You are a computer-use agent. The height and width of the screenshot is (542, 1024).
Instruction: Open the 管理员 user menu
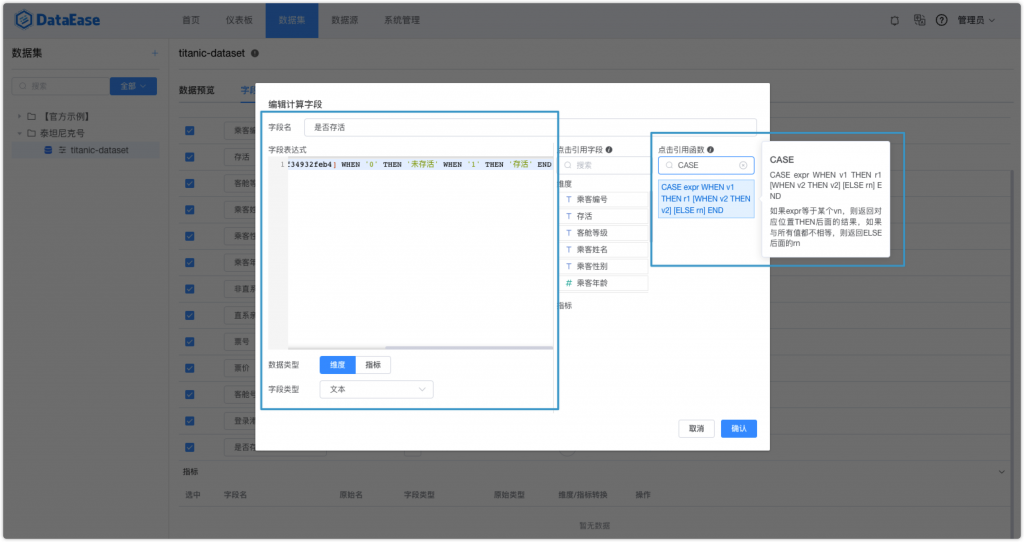pyautogui.click(x=976, y=20)
